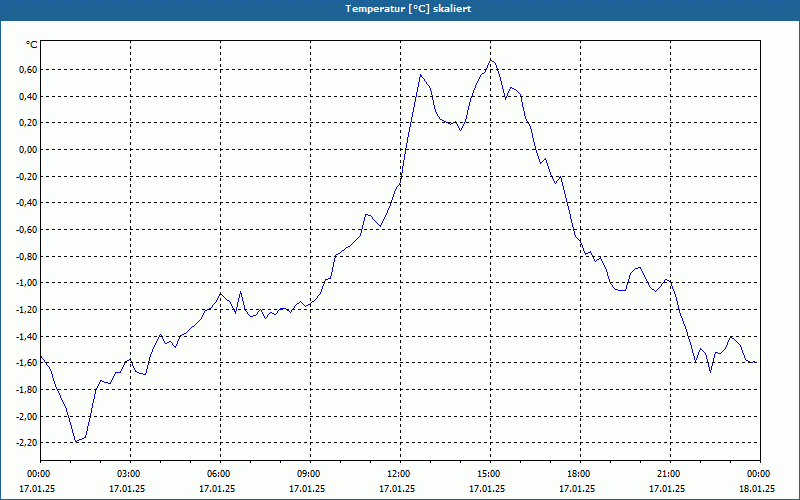Viewport: 800px width, 500px height.
Task: Click the curve's first peak just after 12:00
Action: coord(420,75)
